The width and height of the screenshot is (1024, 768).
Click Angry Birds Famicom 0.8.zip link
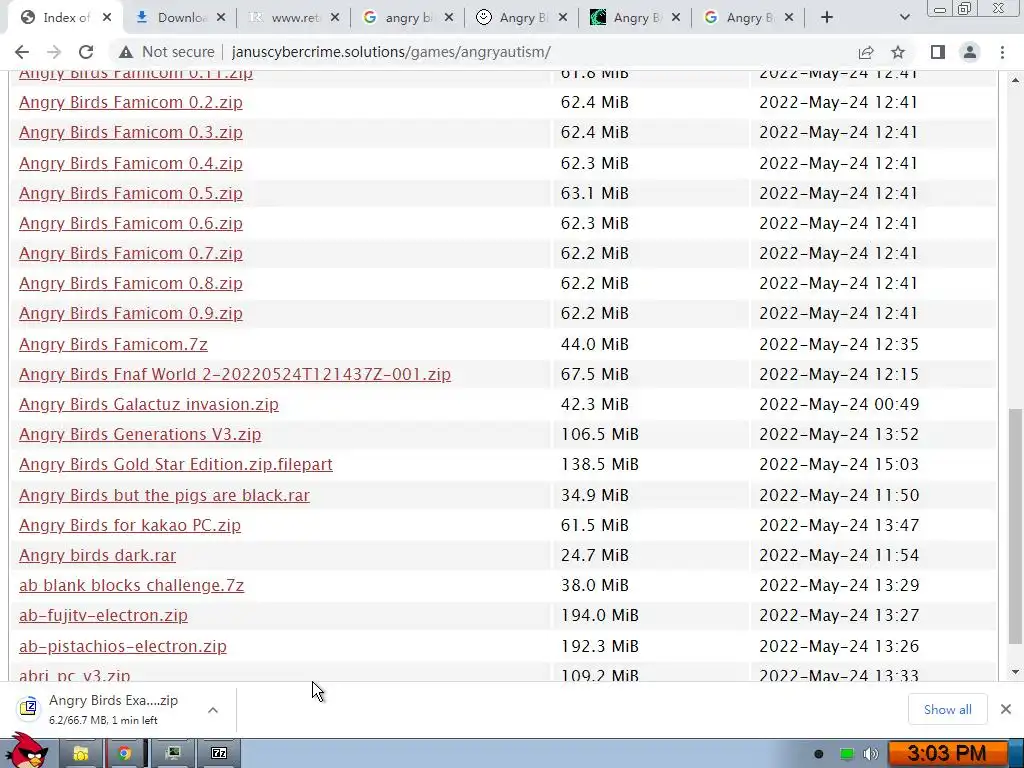pyautogui.click(x=131, y=283)
